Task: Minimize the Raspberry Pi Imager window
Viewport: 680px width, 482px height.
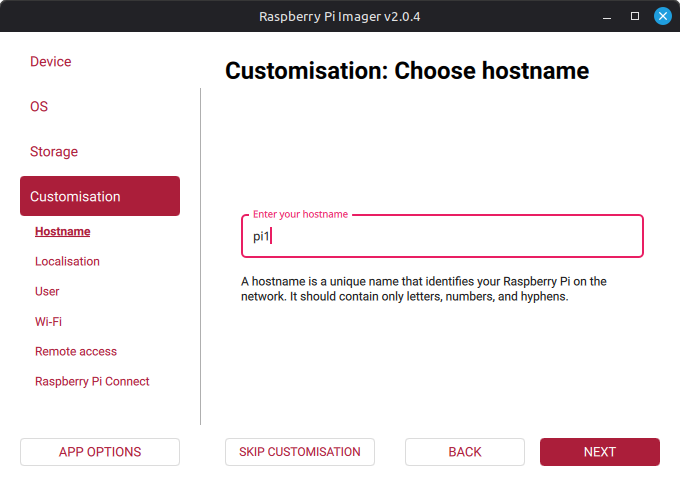Action: point(607,16)
